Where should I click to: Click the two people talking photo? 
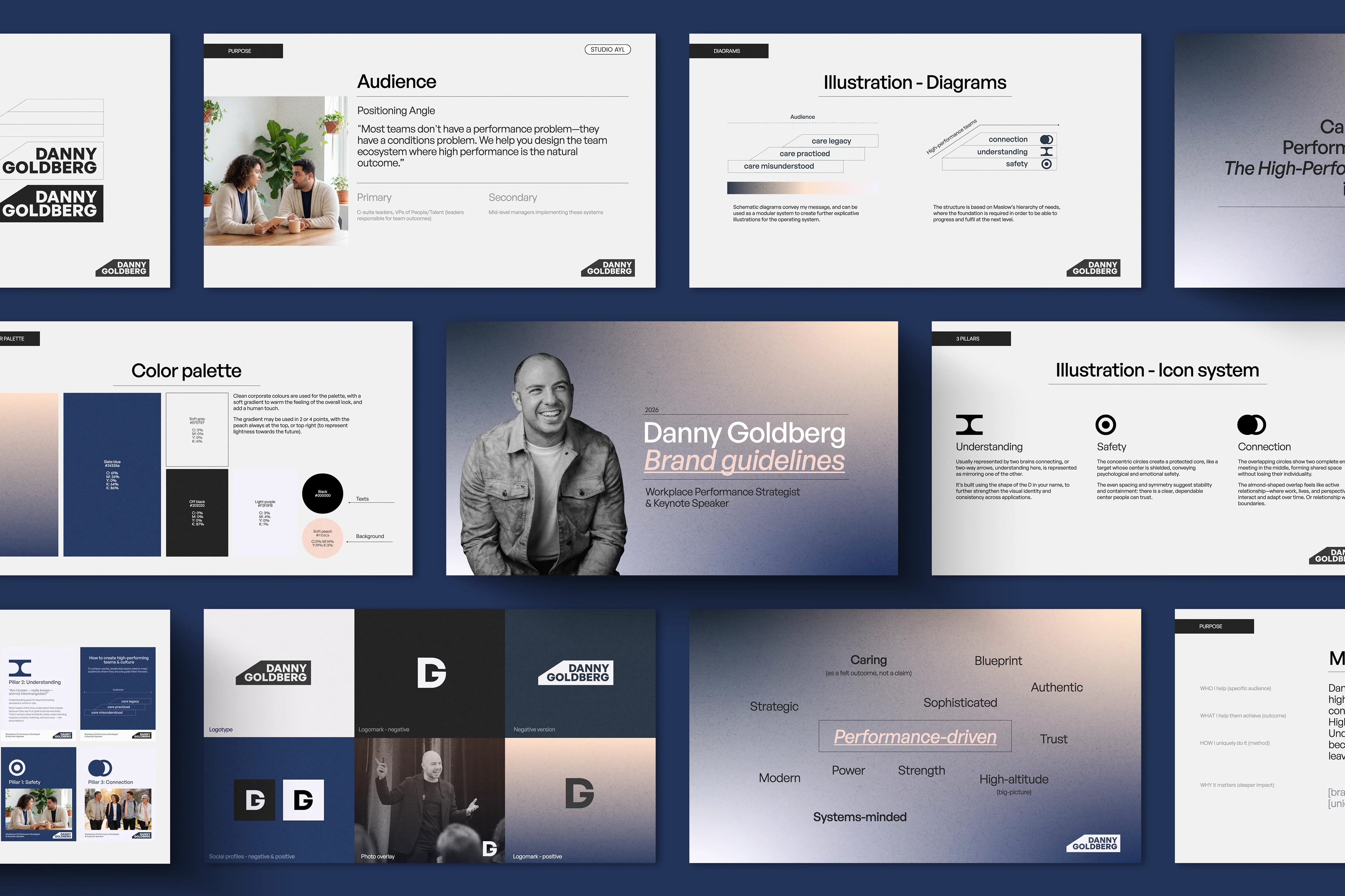point(275,171)
